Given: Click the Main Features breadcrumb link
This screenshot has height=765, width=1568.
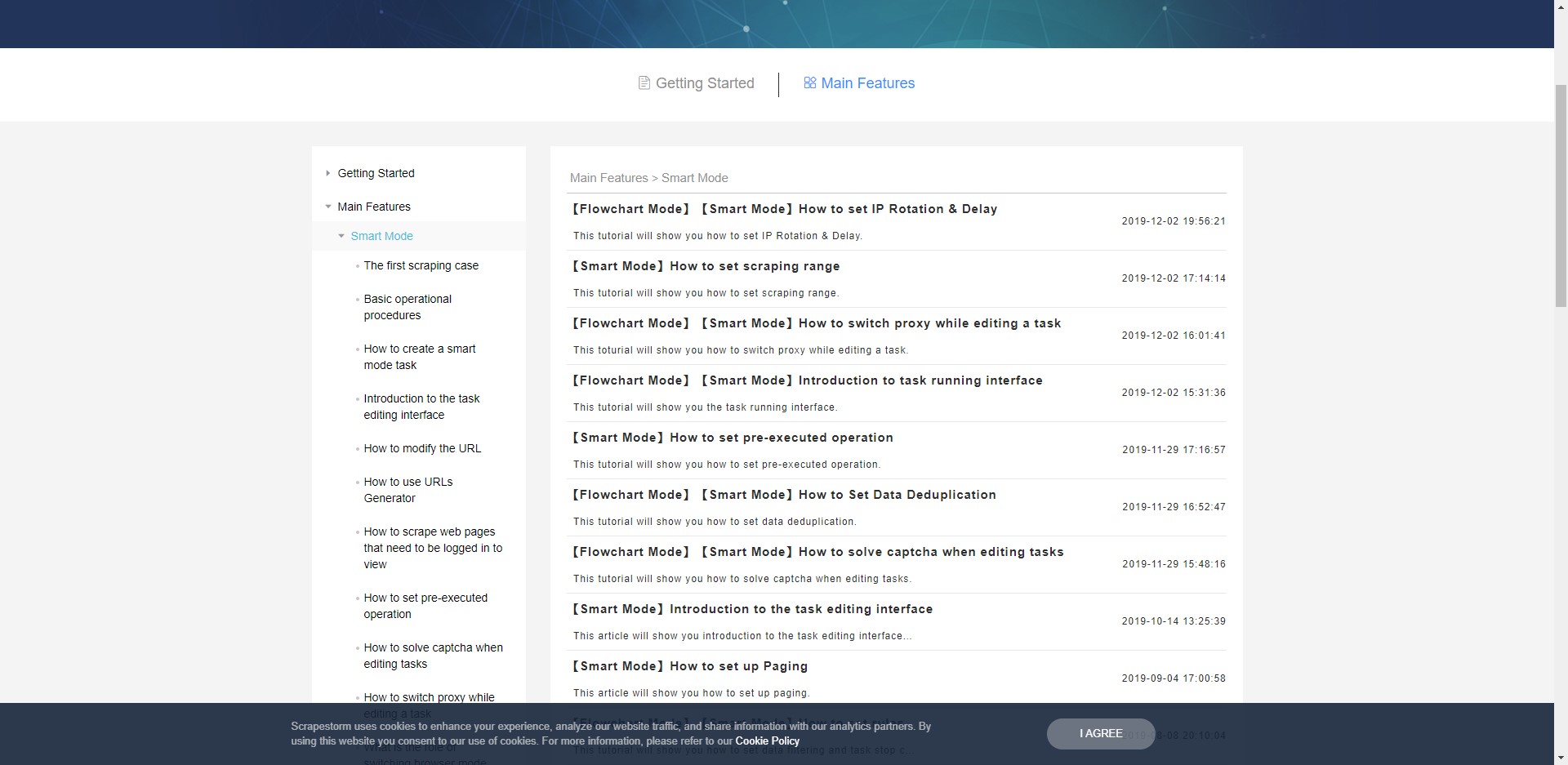Looking at the screenshot, I should tap(608, 178).
